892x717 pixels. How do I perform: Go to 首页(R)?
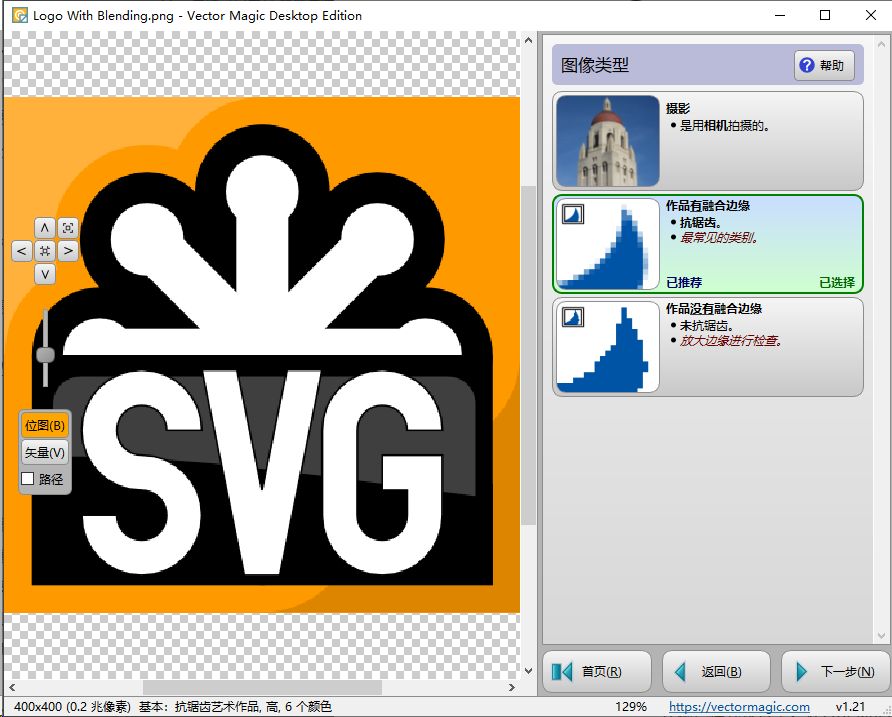tap(597, 671)
